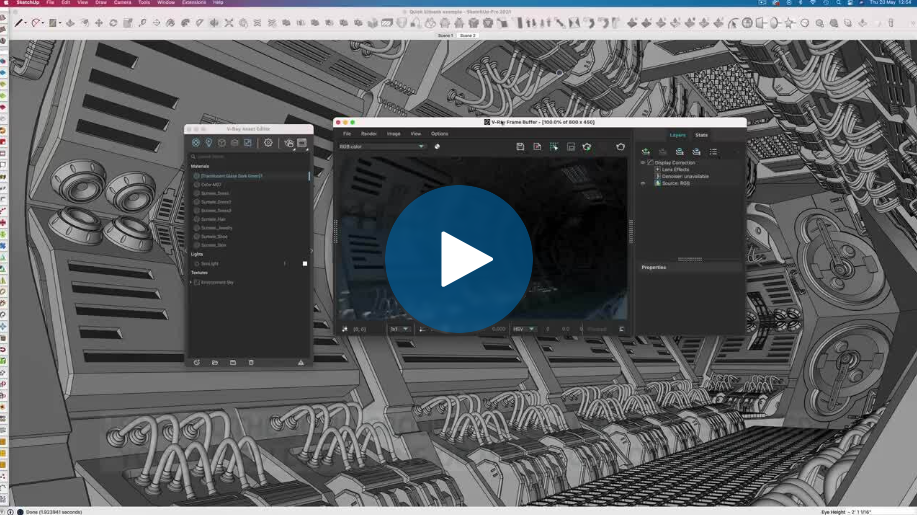This screenshot has width=917, height=517.
Task: Open the Render menu in Frame Buffer
Action: tap(368, 134)
